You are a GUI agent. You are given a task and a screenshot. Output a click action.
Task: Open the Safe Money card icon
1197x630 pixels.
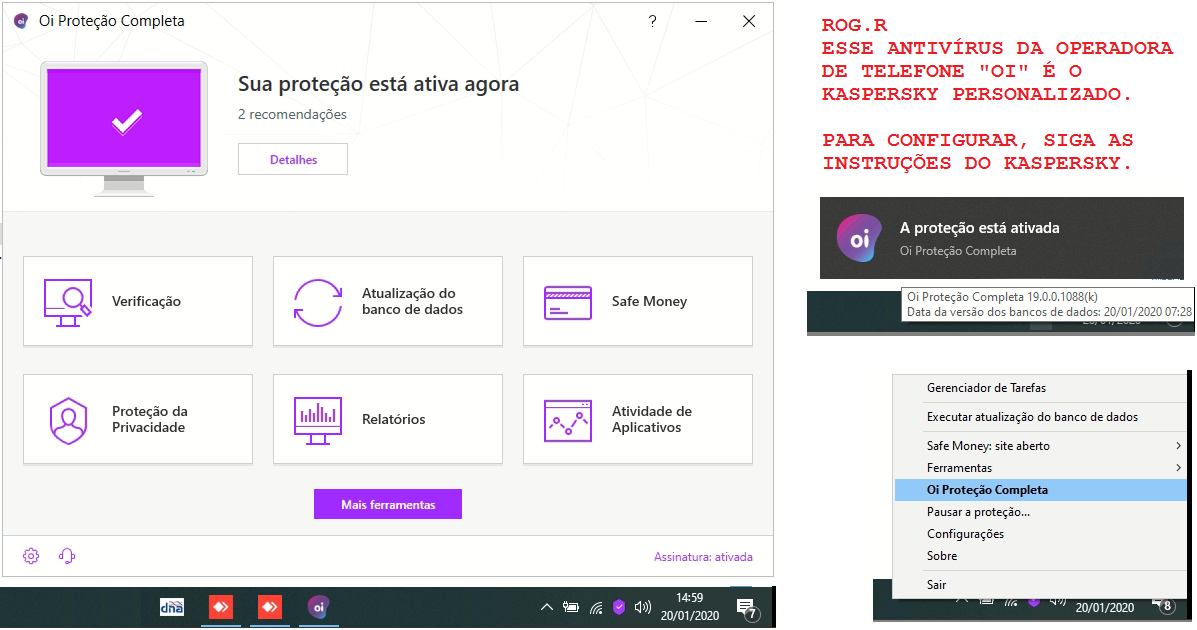point(568,302)
